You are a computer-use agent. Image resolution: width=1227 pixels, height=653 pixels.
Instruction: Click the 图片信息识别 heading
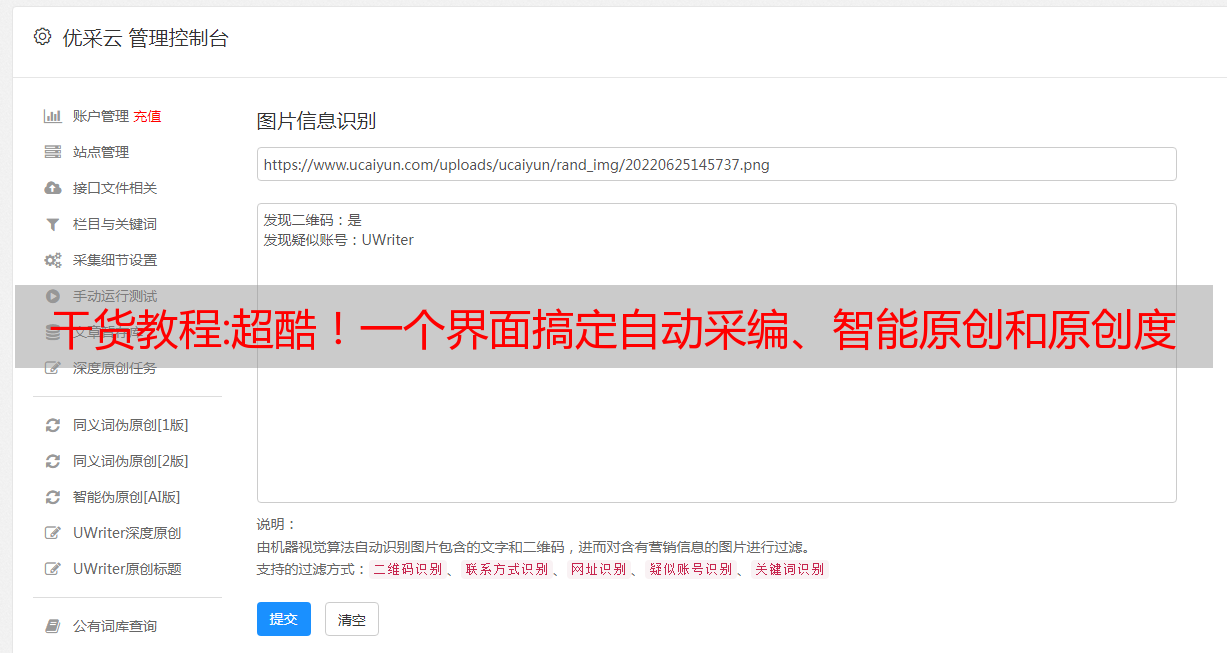[316, 121]
